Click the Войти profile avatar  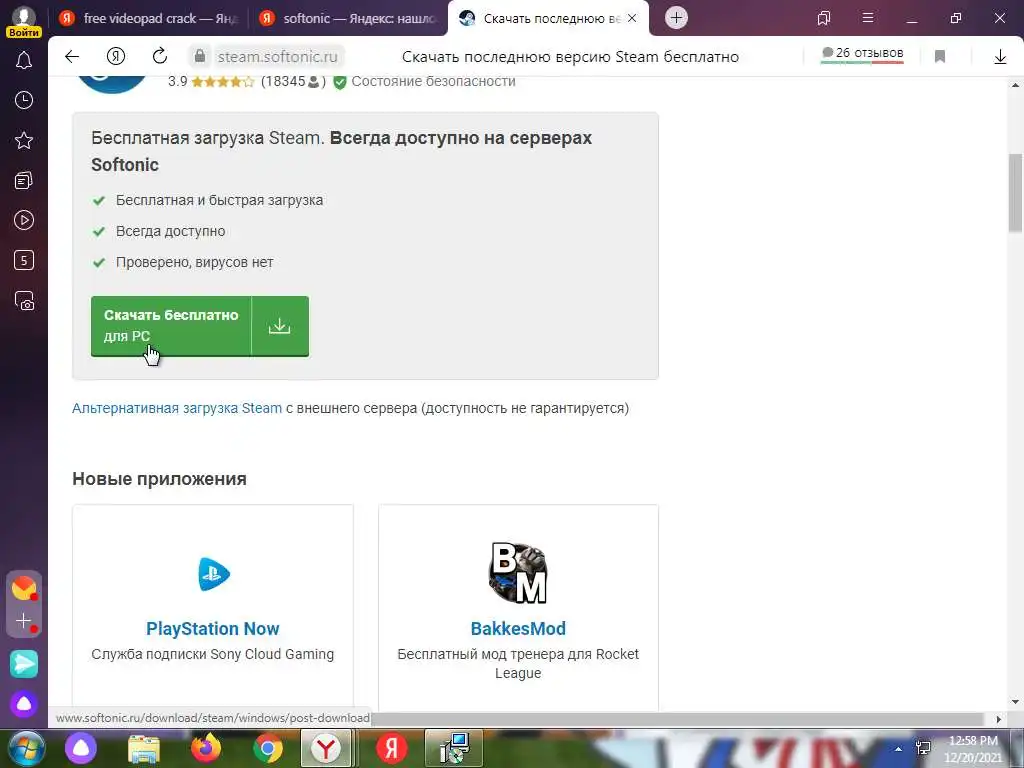(24, 20)
